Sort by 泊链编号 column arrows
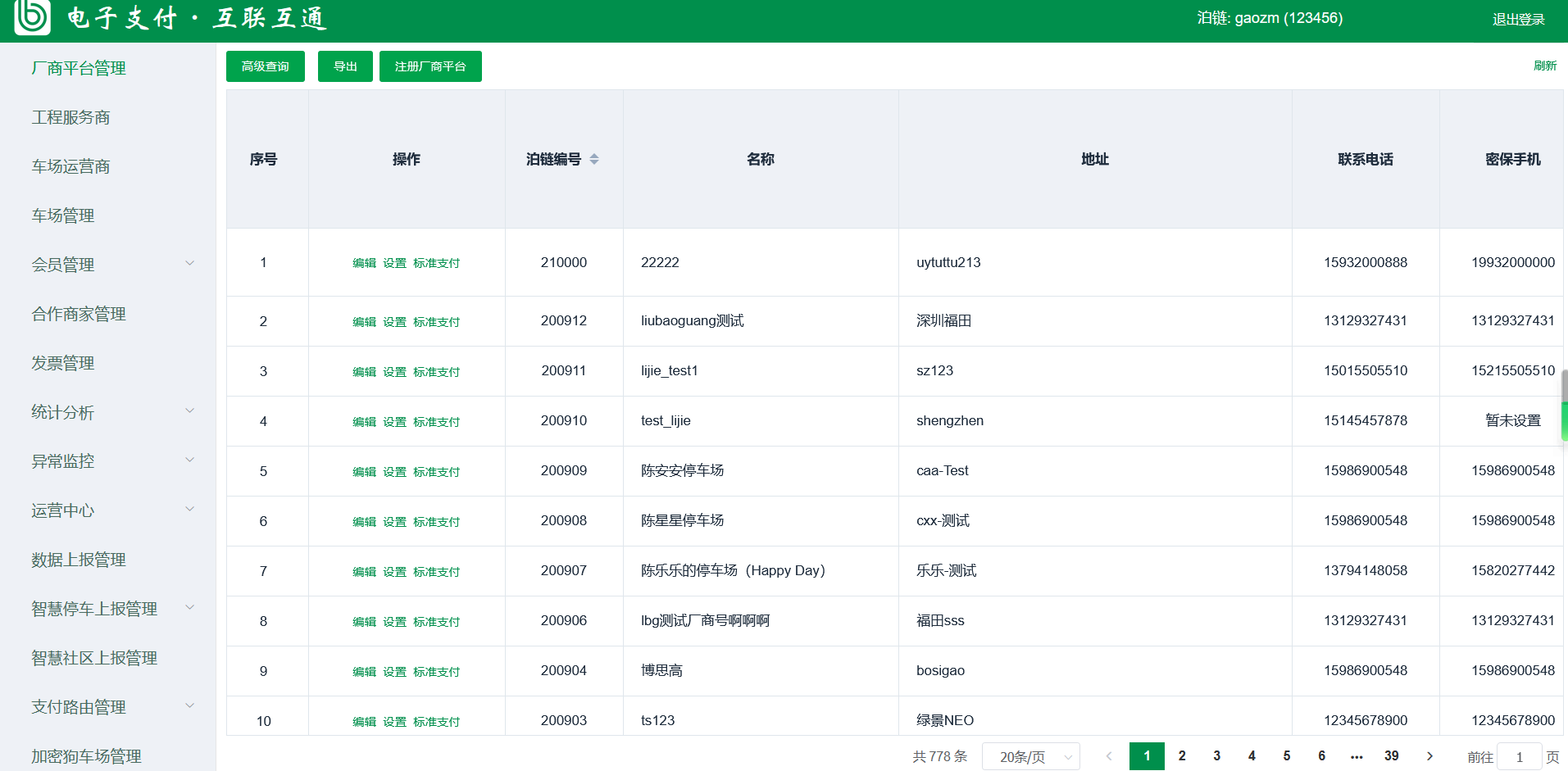1568x771 pixels. pyautogui.click(x=594, y=159)
